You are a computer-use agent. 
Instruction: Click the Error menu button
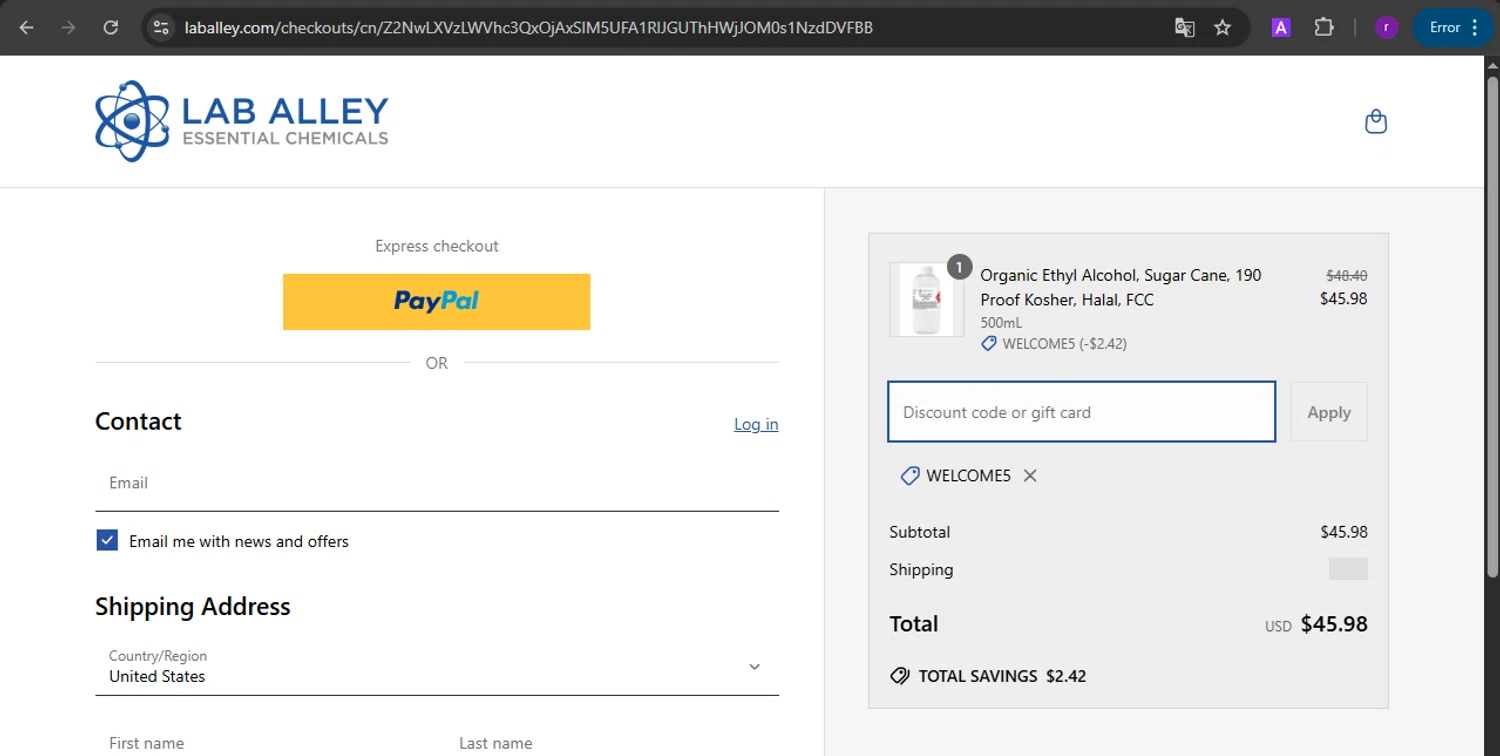[x=1454, y=28]
